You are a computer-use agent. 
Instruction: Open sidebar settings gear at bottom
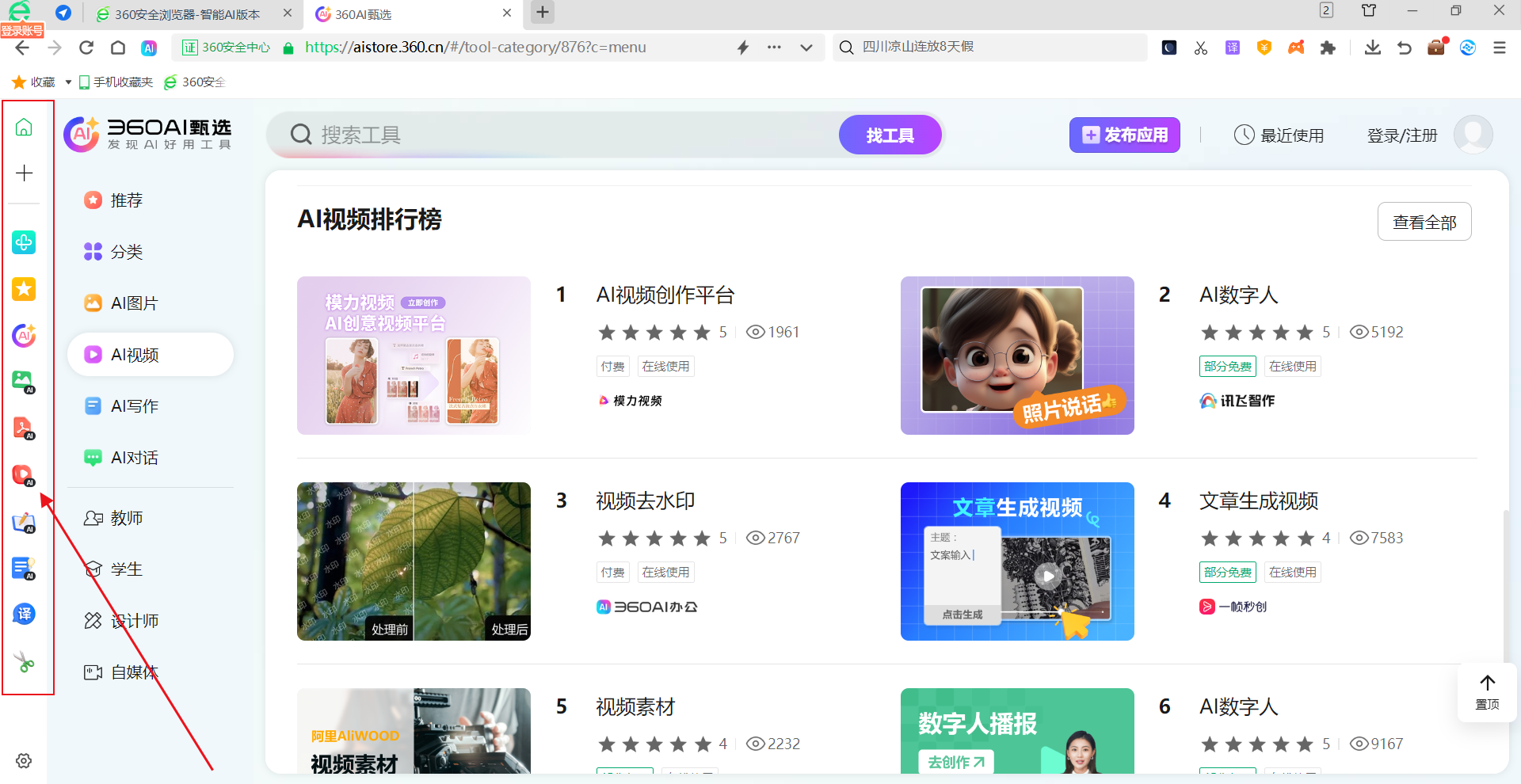(x=24, y=760)
